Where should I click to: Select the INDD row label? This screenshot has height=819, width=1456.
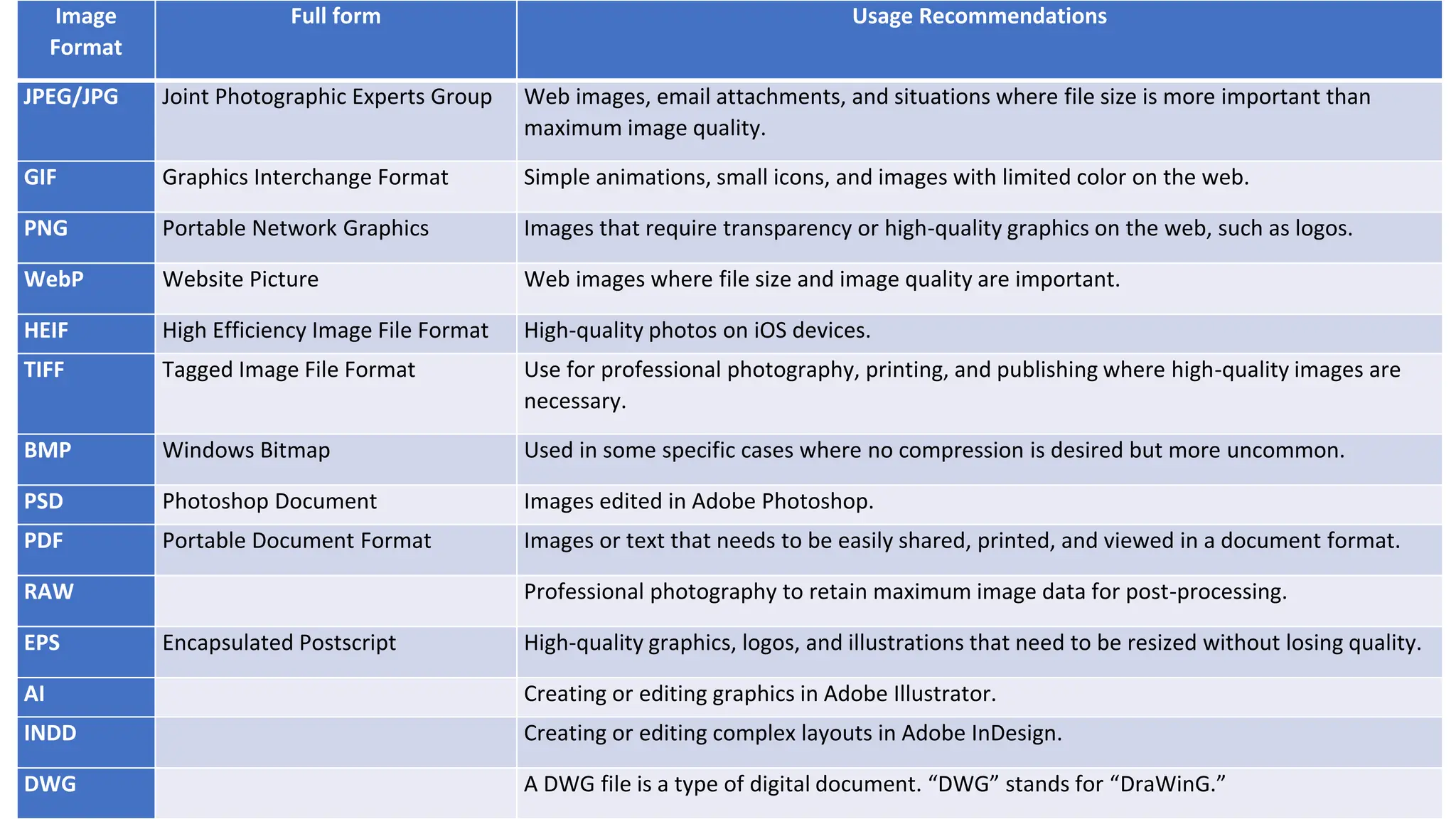pyautogui.click(x=50, y=734)
